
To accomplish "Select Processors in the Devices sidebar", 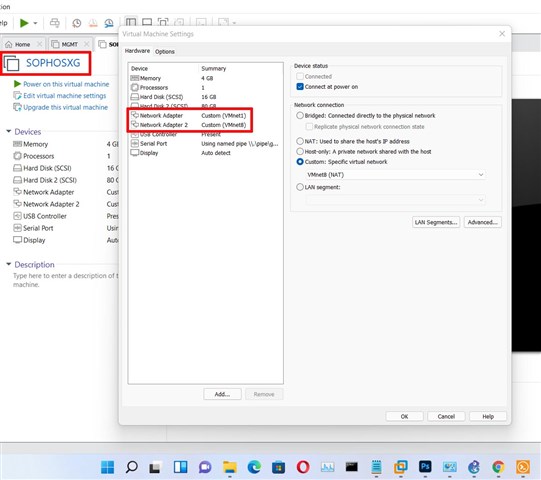I will [x=38, y=156].
